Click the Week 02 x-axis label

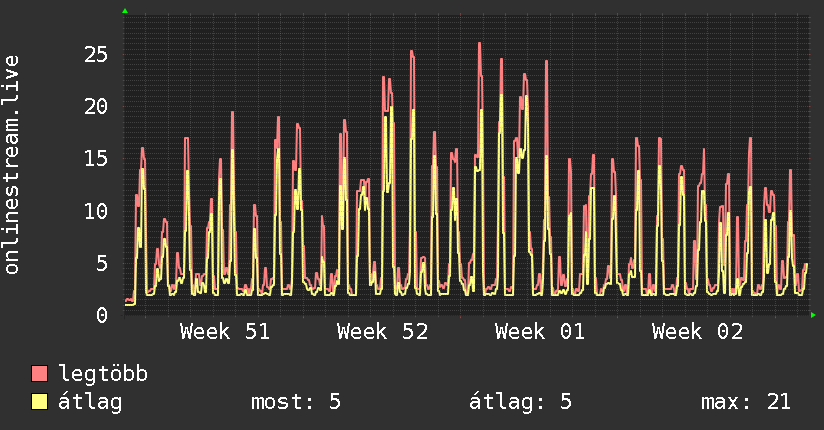tap(697, 332)
